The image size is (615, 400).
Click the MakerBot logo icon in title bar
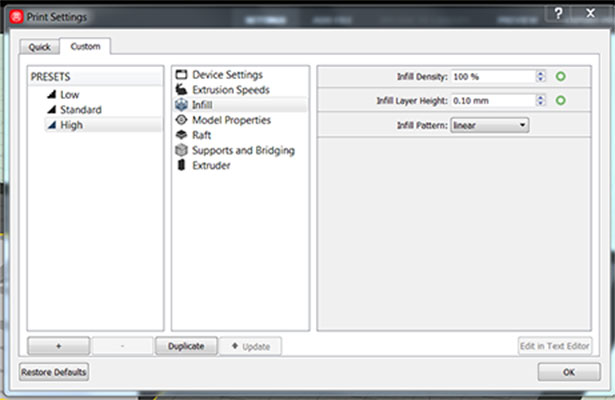16,17
